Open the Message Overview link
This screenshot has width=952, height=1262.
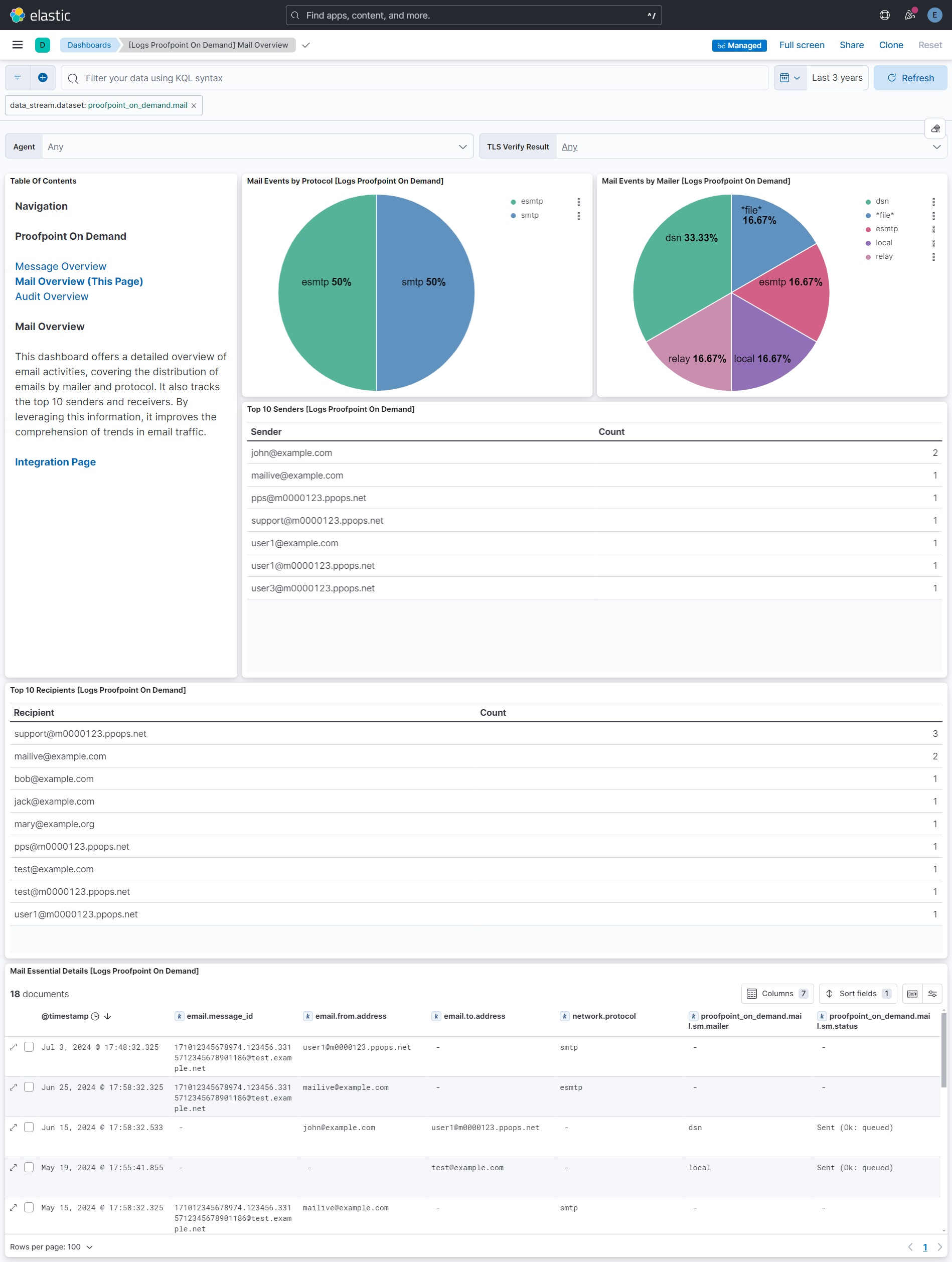point(61,266)
